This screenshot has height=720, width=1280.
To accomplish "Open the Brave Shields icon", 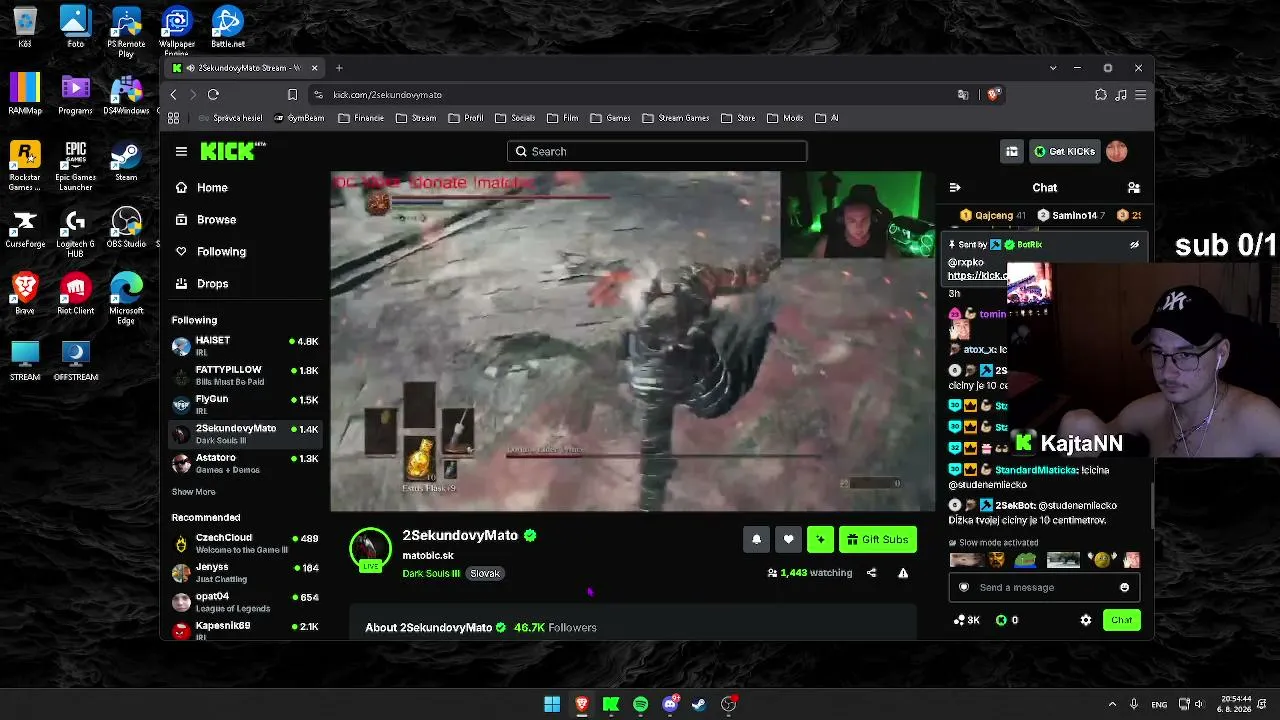I will (994, 94).
